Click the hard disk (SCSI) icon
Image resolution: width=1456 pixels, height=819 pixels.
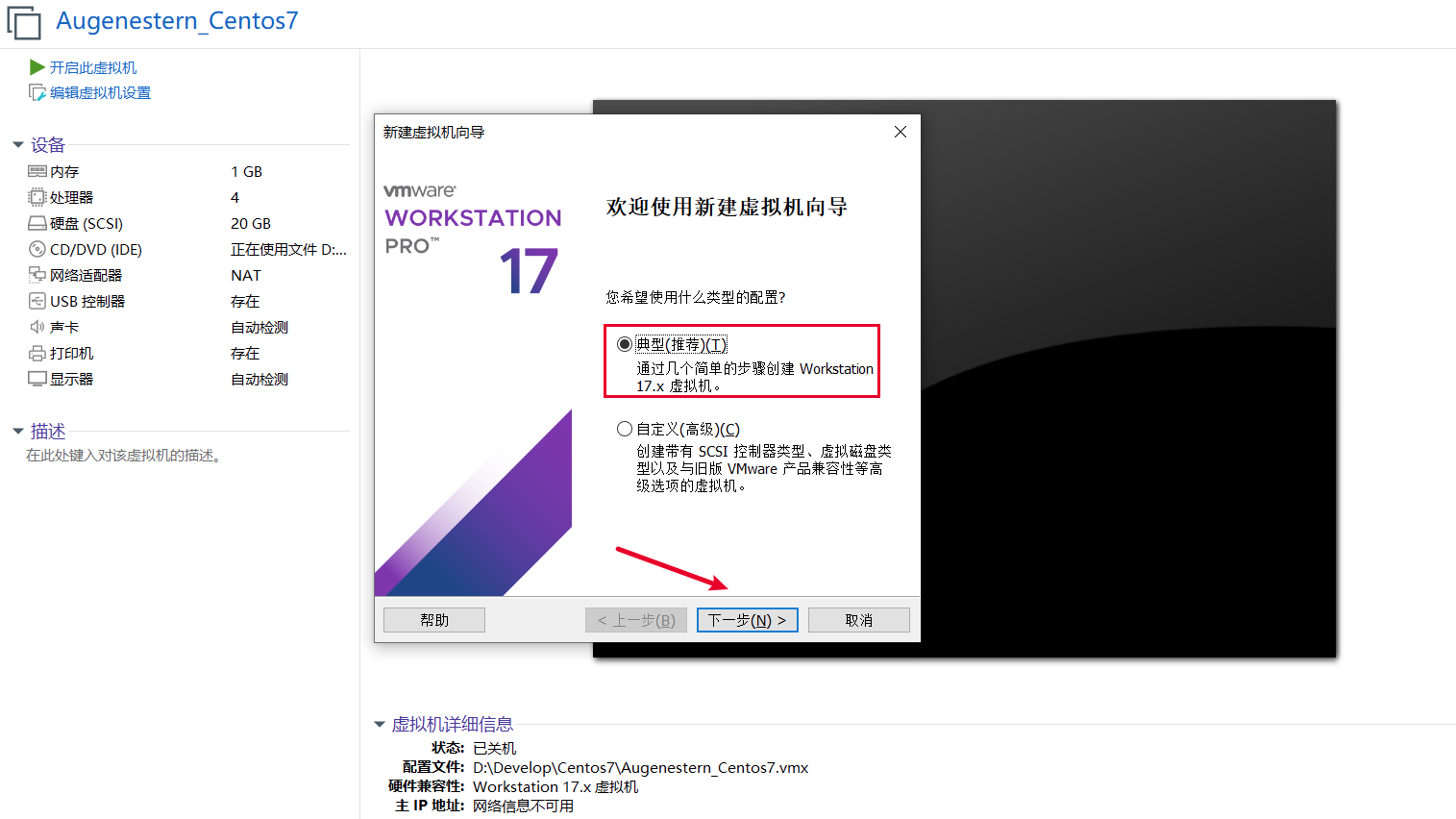pos(37,223)
